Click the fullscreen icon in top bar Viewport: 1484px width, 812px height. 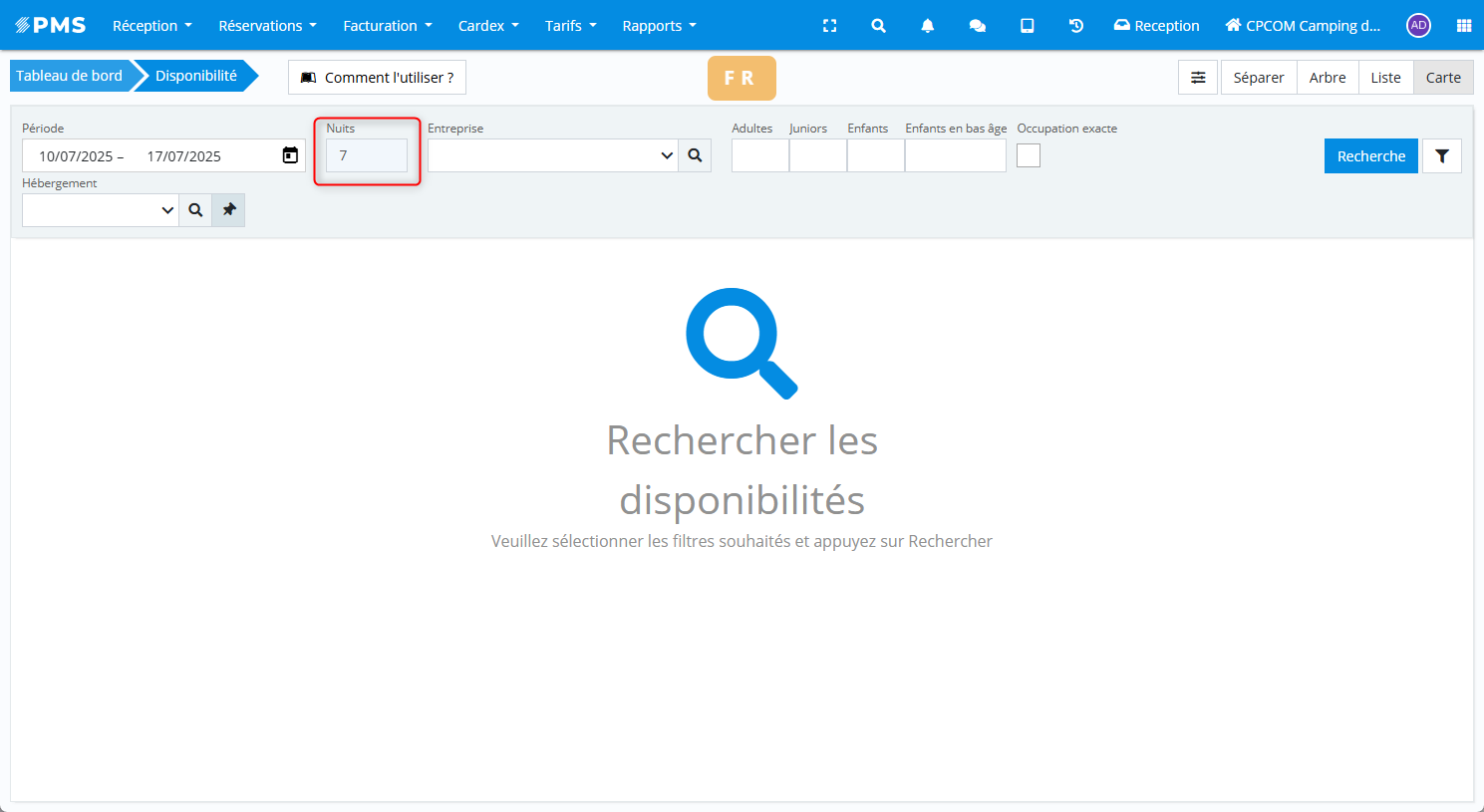click(x=829, y=26)
